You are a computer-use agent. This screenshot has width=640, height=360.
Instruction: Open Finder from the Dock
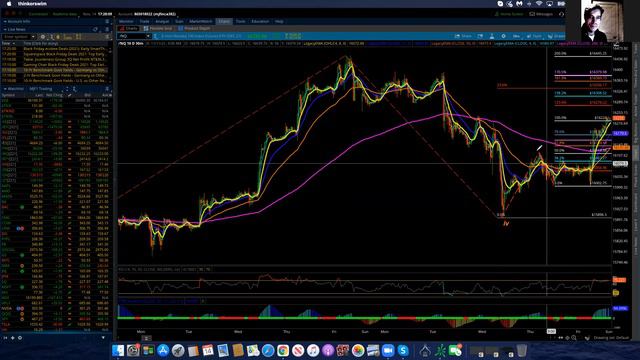point(118,351)
